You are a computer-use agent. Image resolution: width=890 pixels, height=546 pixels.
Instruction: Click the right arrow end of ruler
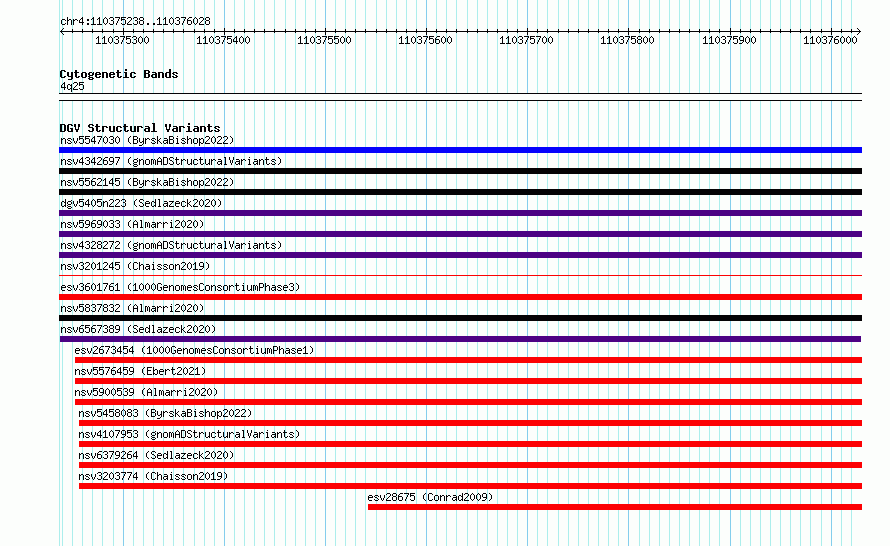pos(859,32)
